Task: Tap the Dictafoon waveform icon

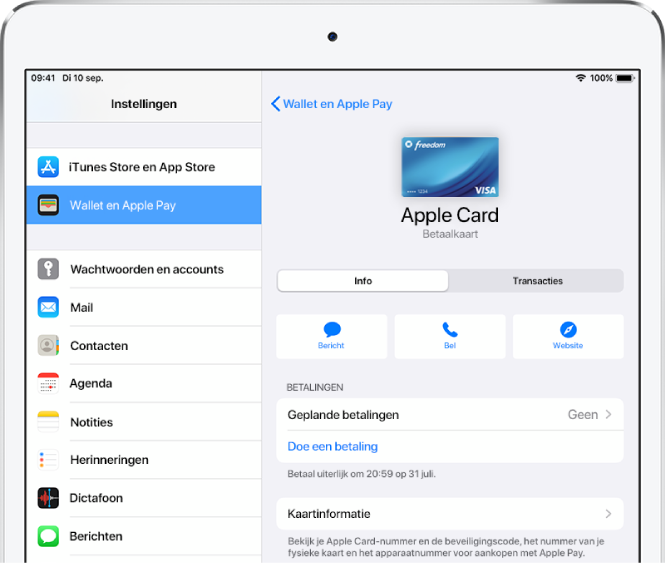Action: pyautogui.click(x=48, y=498)
